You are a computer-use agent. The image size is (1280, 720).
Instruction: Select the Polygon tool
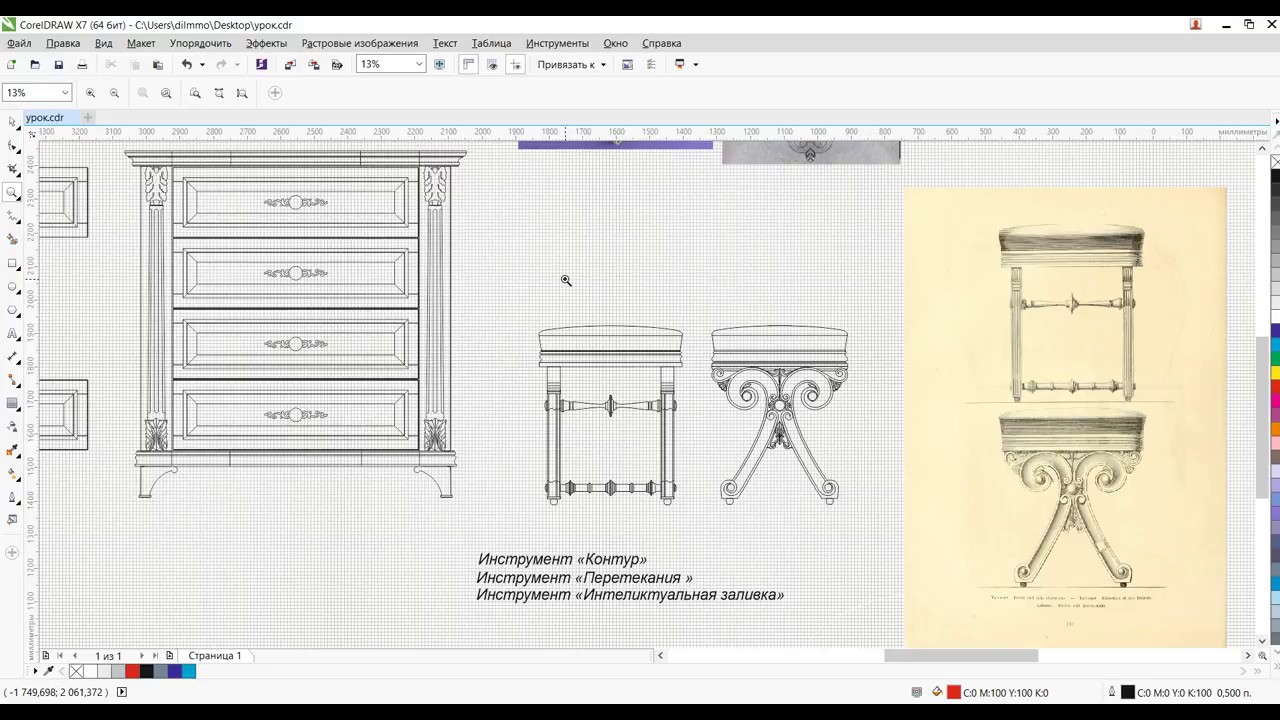click(12, 310)
